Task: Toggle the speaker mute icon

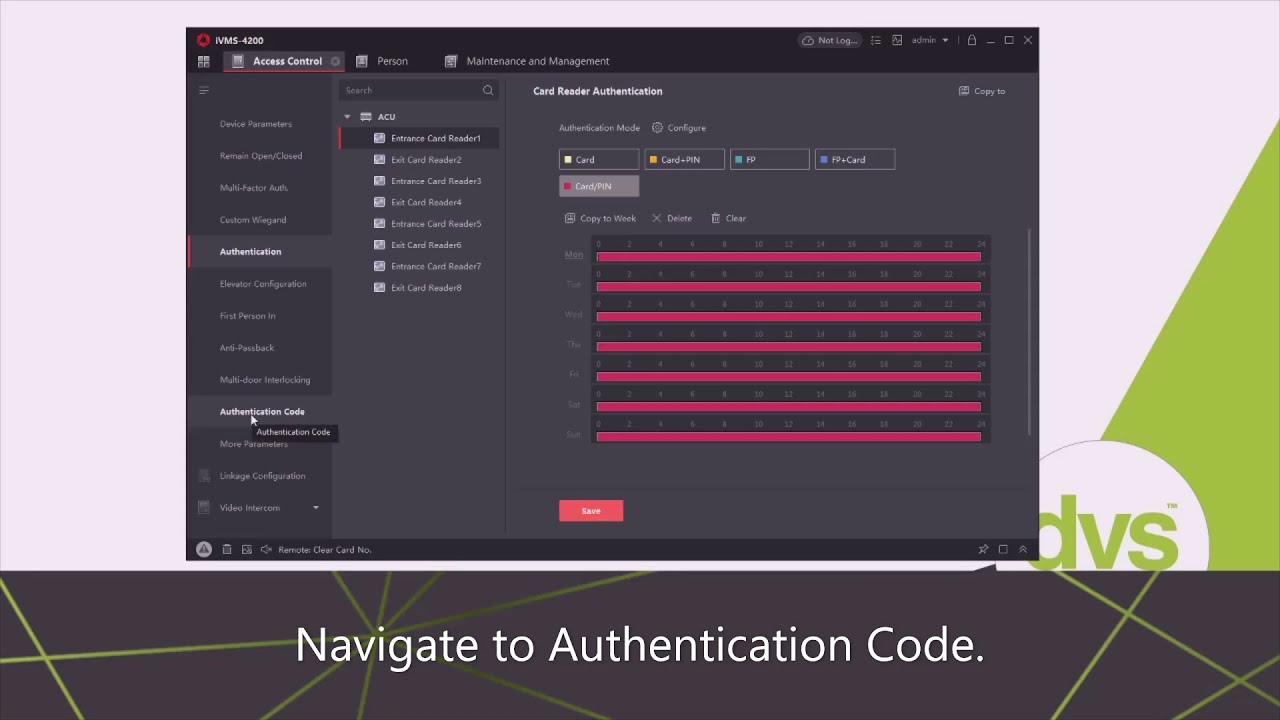Action: [x=266, y=549]
